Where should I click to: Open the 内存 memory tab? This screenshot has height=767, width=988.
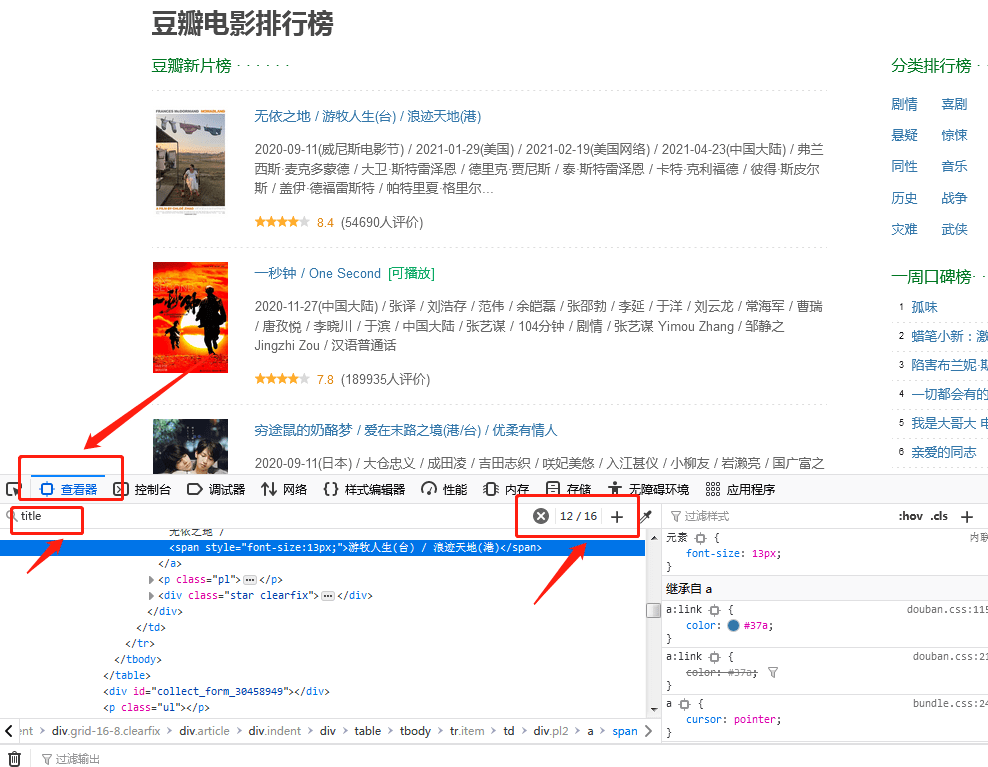(x=506, y=489)
